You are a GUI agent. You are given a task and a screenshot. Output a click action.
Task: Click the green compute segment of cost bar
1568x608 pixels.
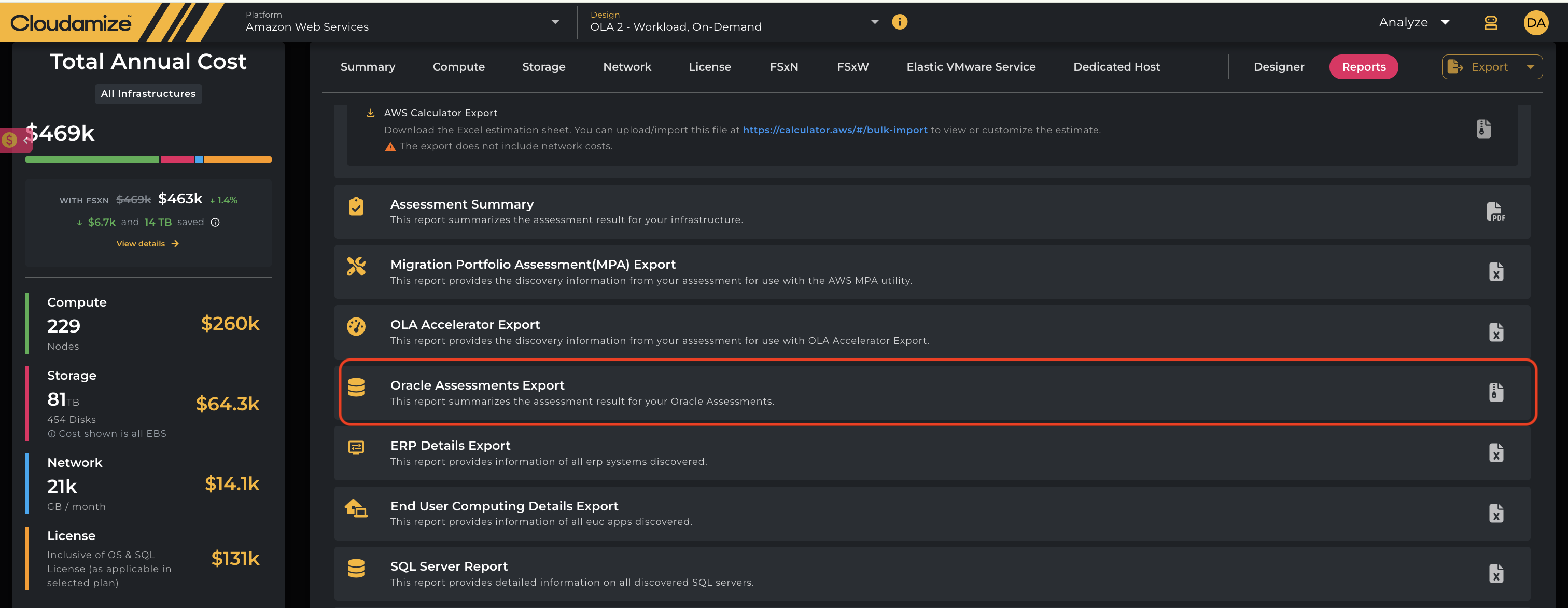tap(92, 160)
